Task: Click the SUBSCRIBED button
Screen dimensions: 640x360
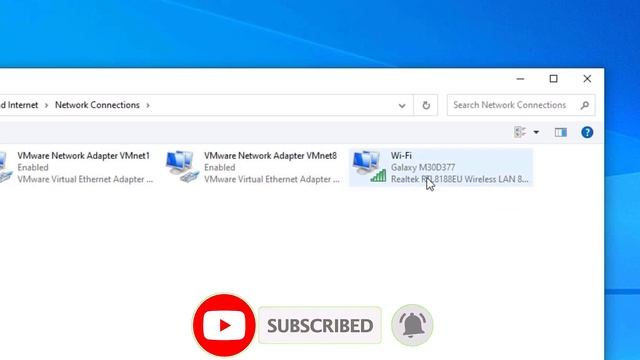Action: [320, 325]
